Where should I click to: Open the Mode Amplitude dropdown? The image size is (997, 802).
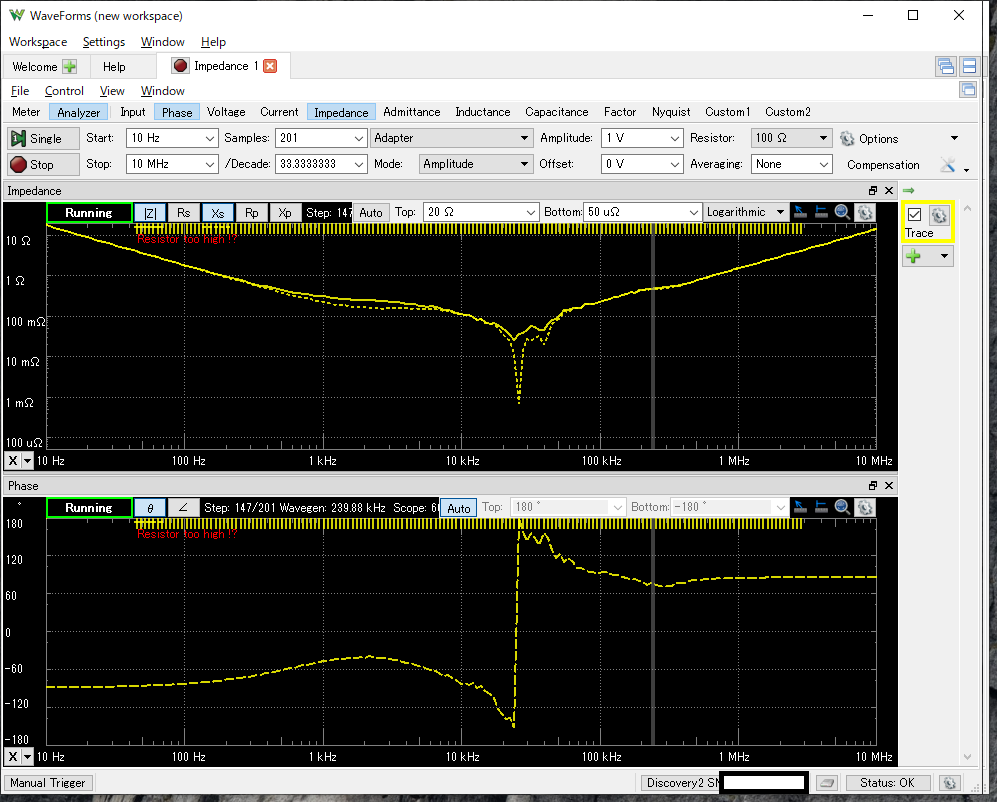[476, 164]
